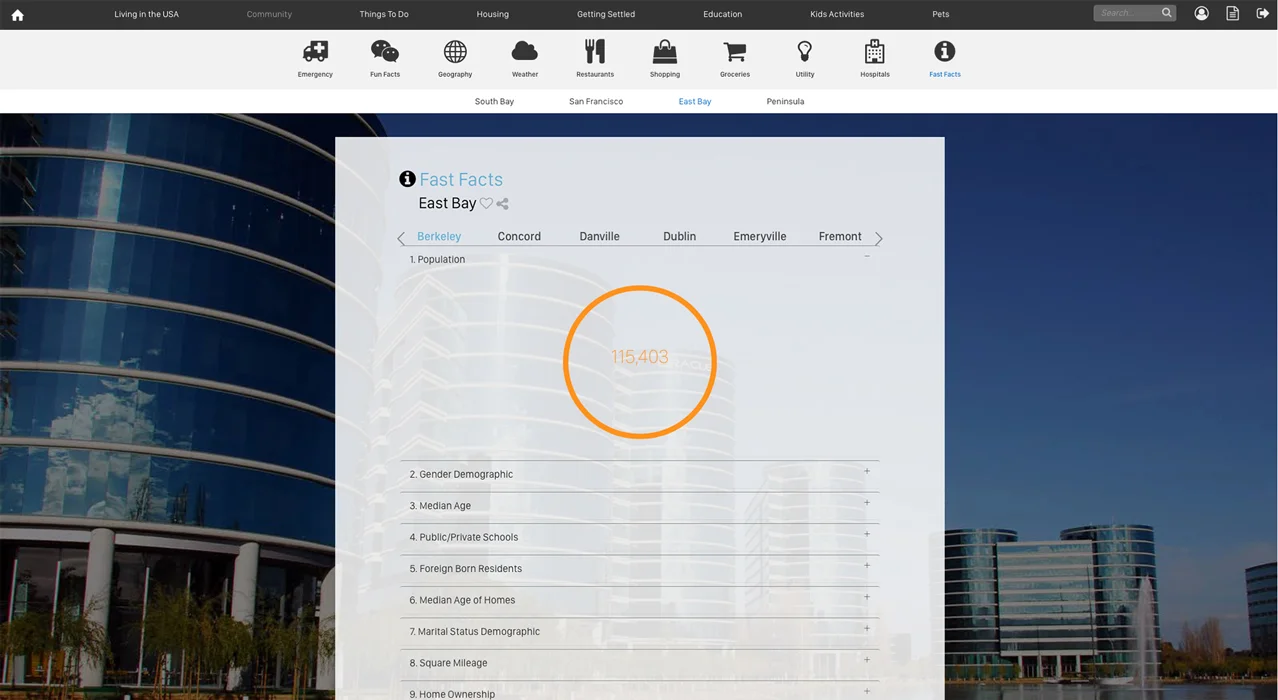Focus the Search input field

pyautogui.click(x=1127, y=13)
